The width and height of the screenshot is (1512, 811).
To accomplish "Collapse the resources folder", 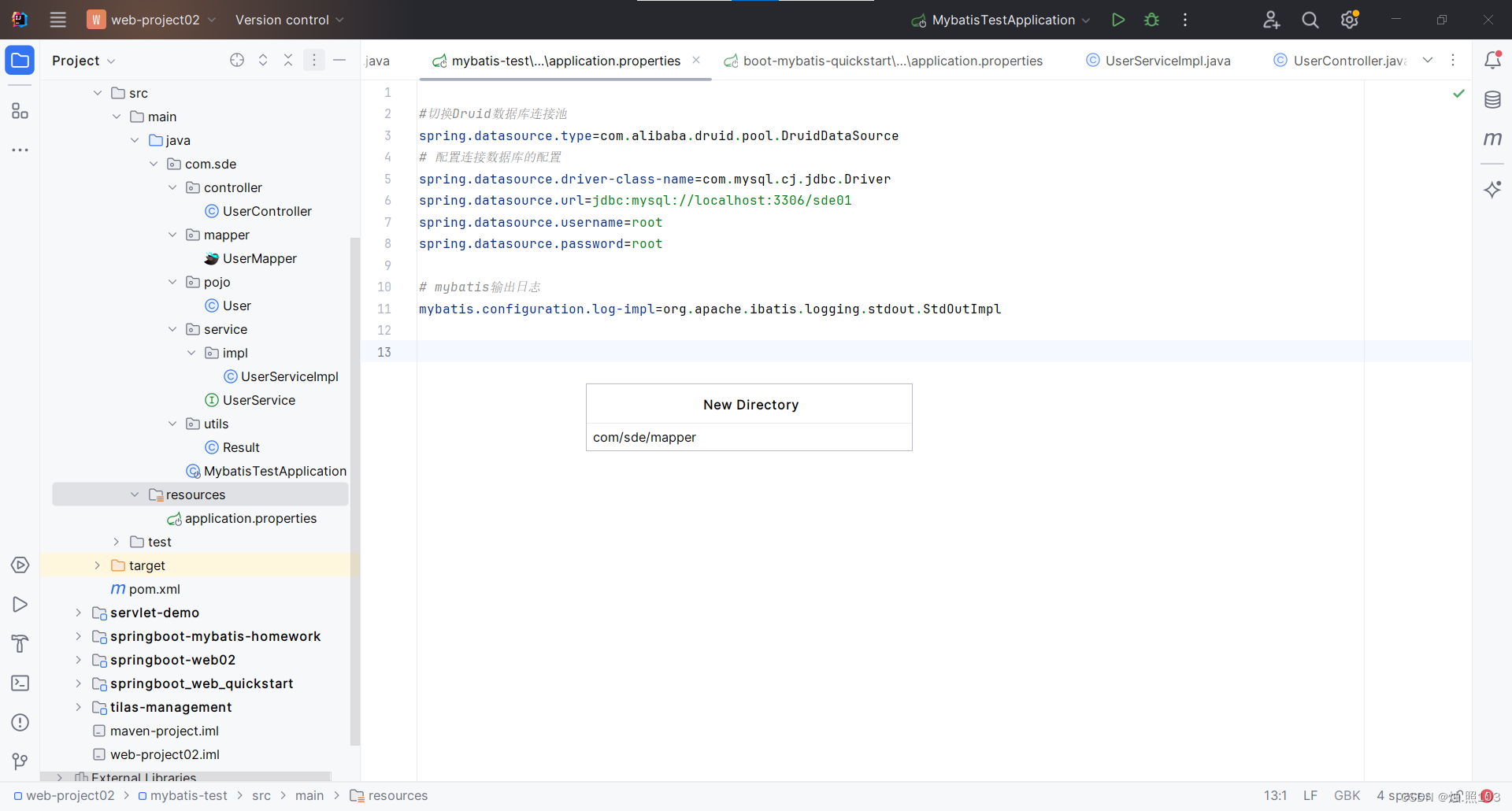I will coord(135,494).
